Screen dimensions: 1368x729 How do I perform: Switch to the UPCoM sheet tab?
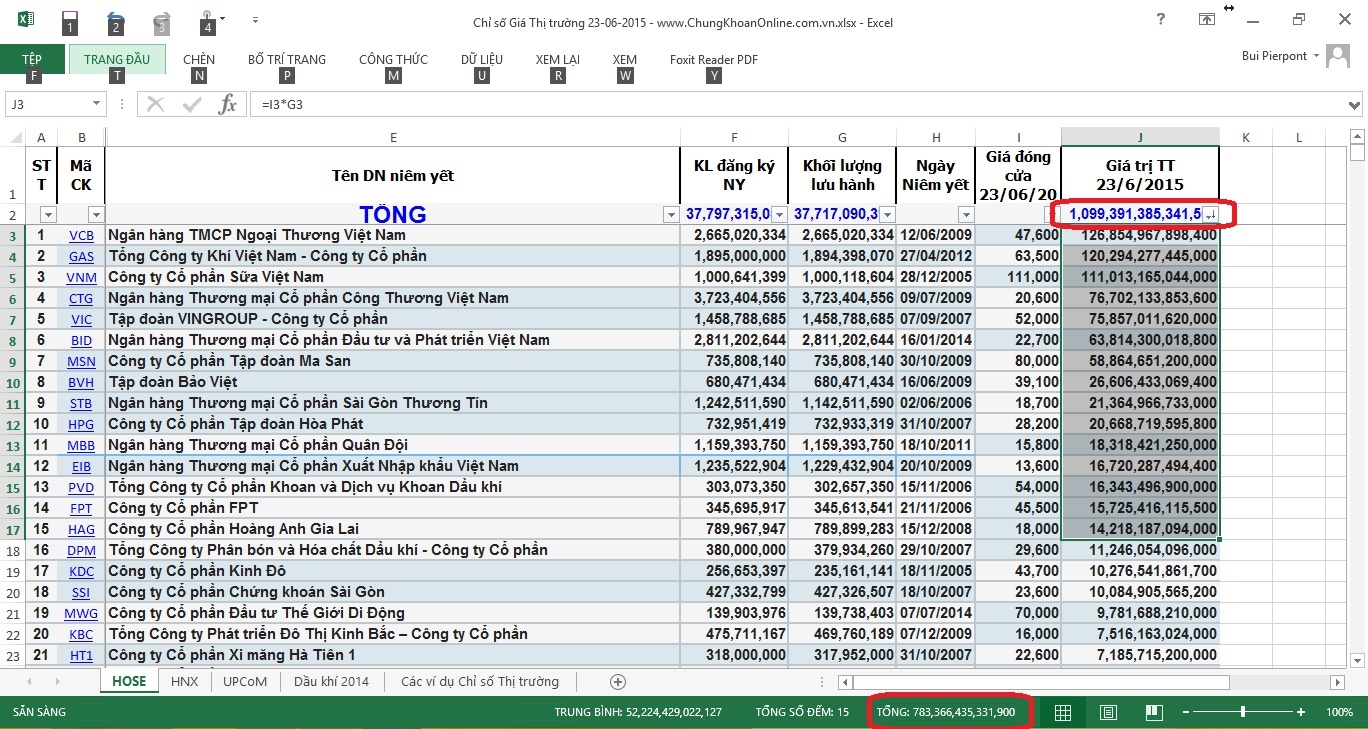tap(245, 681)
